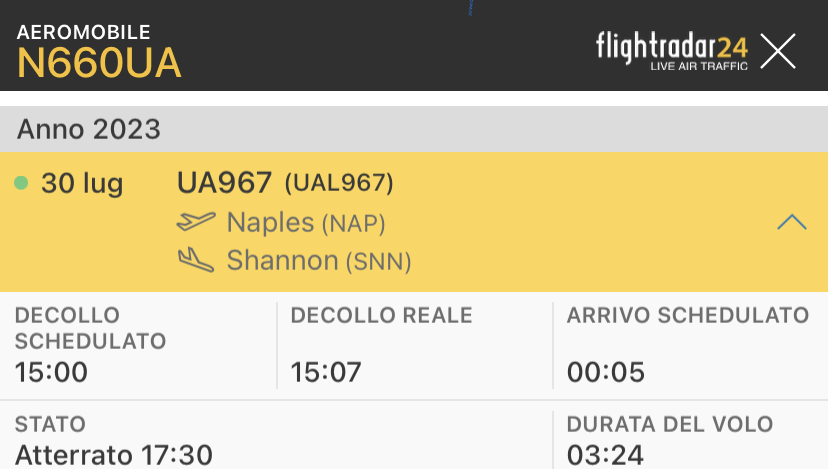Collapse the UA967 flight details chevron
Screen dimensions: 828x469
click(x=791, y=222)
